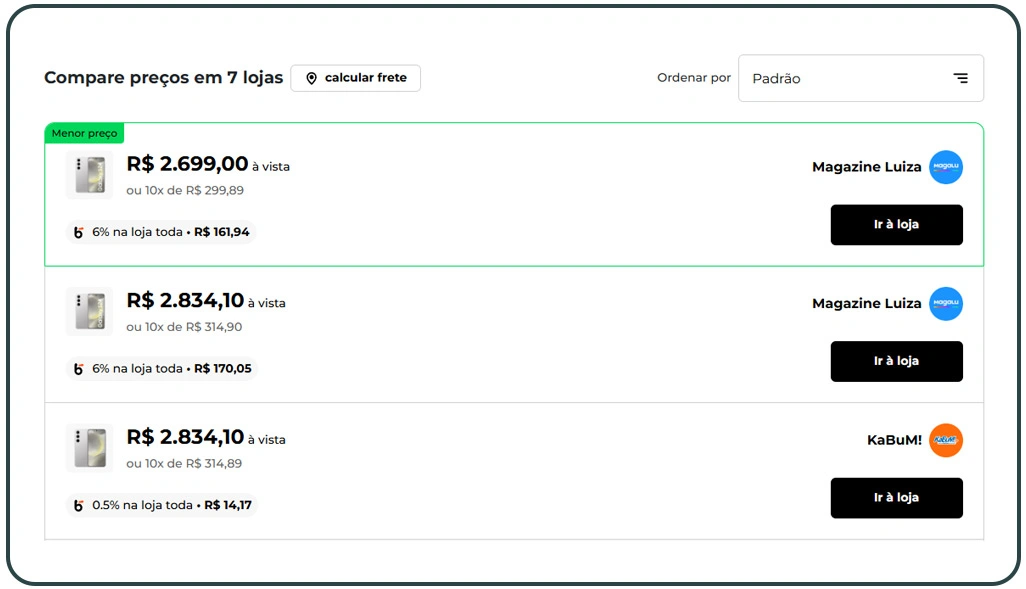1026x589 pixels.
Task: Click the green Menor preço badge
Action: coord(84,132)
